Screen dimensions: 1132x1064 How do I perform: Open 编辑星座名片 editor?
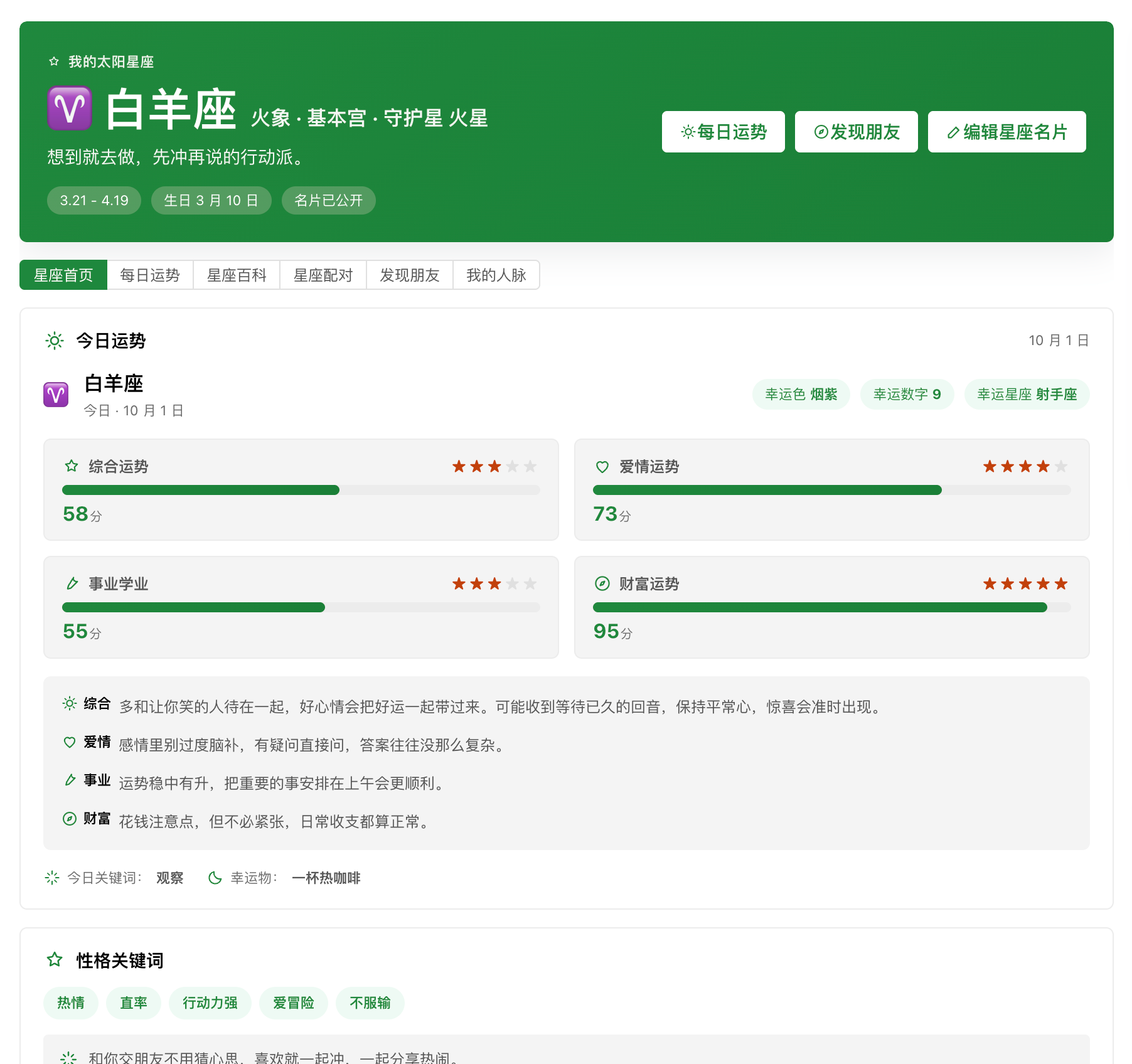pyautogui.click(x=1007, y=132)
